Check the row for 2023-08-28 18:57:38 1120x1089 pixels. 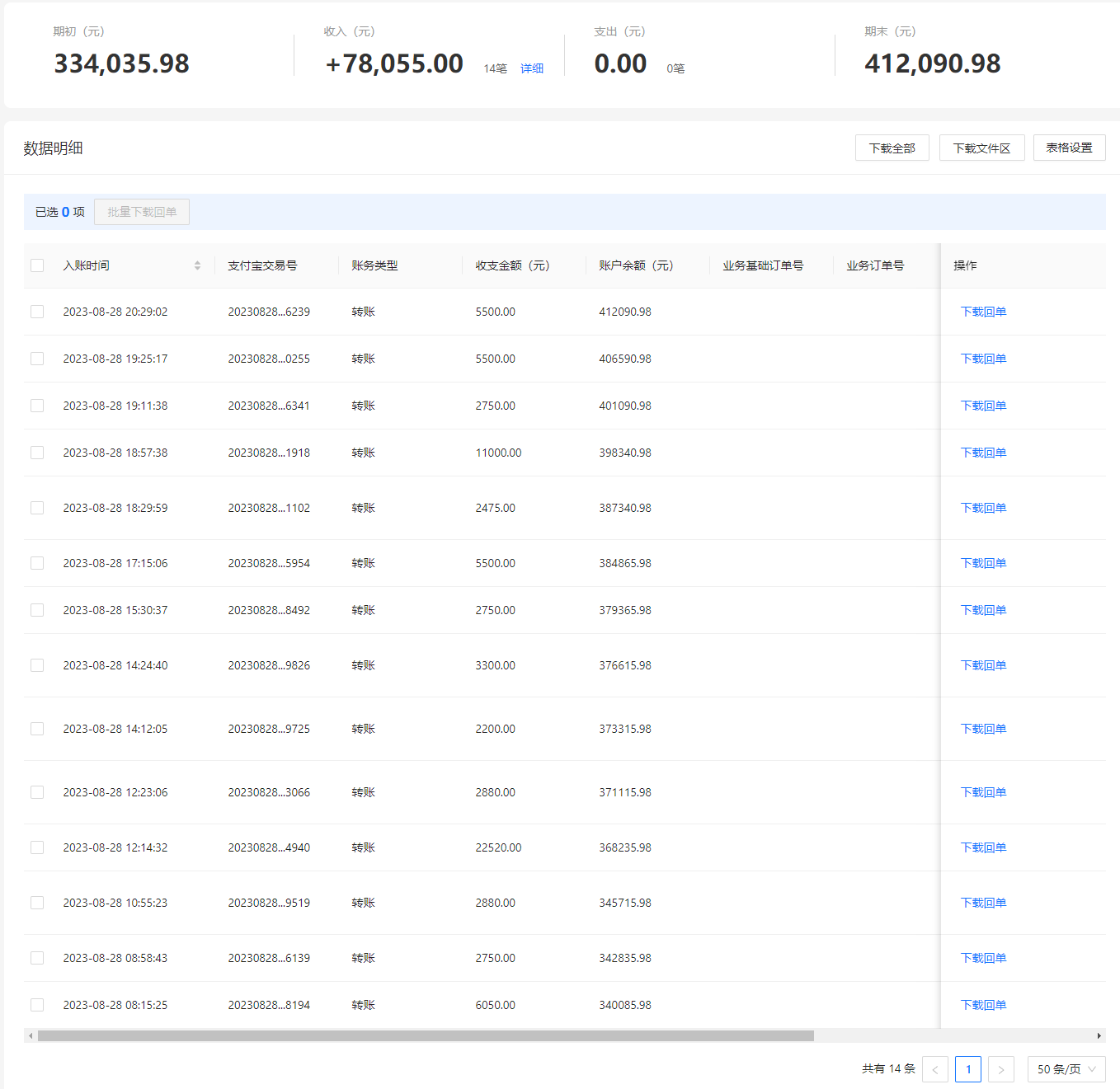pyautogui.click(x=37, y=453)
